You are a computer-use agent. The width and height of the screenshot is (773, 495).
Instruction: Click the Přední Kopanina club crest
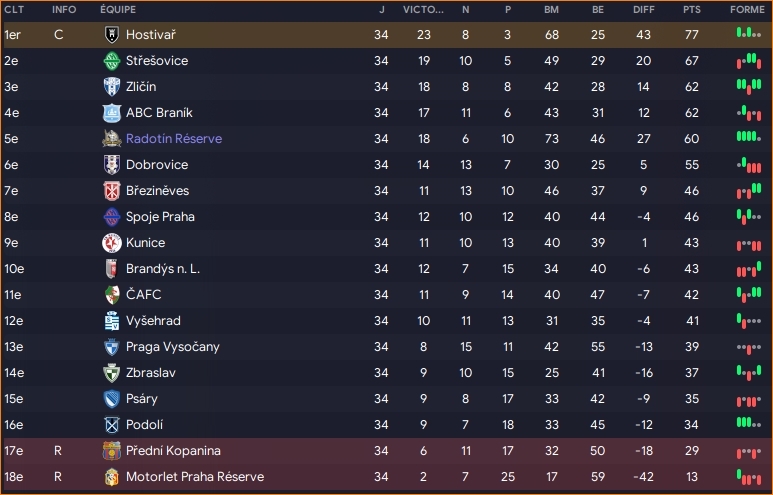pos(111,451)
